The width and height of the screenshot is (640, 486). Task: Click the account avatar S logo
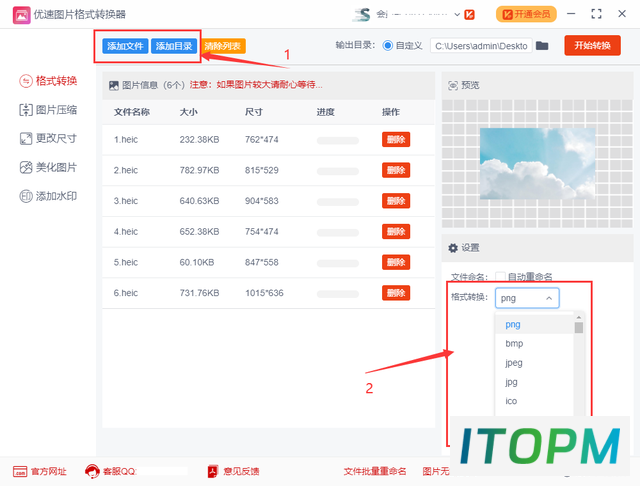[362, 15]
